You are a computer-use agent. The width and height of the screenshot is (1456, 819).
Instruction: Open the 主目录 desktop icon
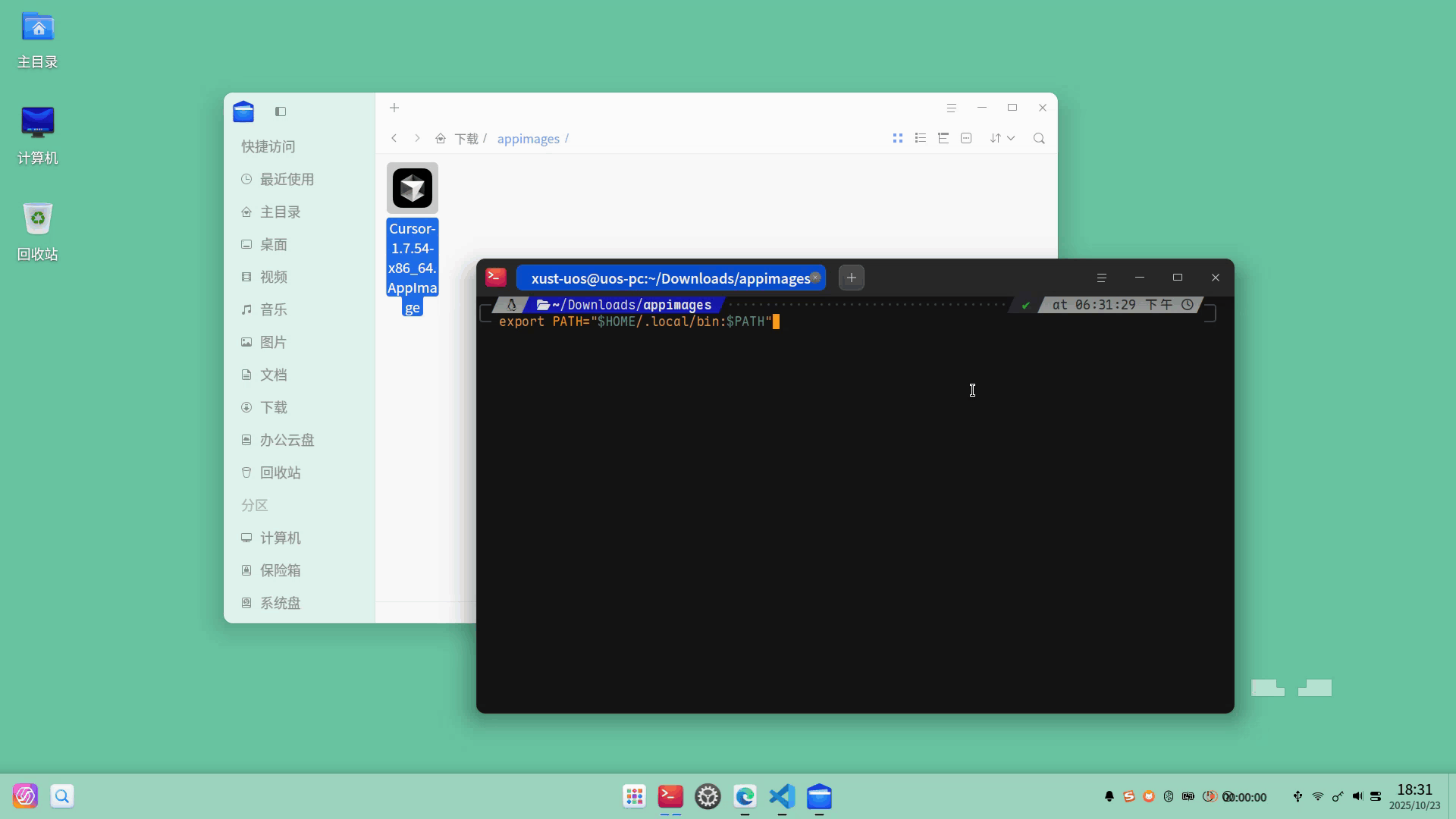[38, 41]
